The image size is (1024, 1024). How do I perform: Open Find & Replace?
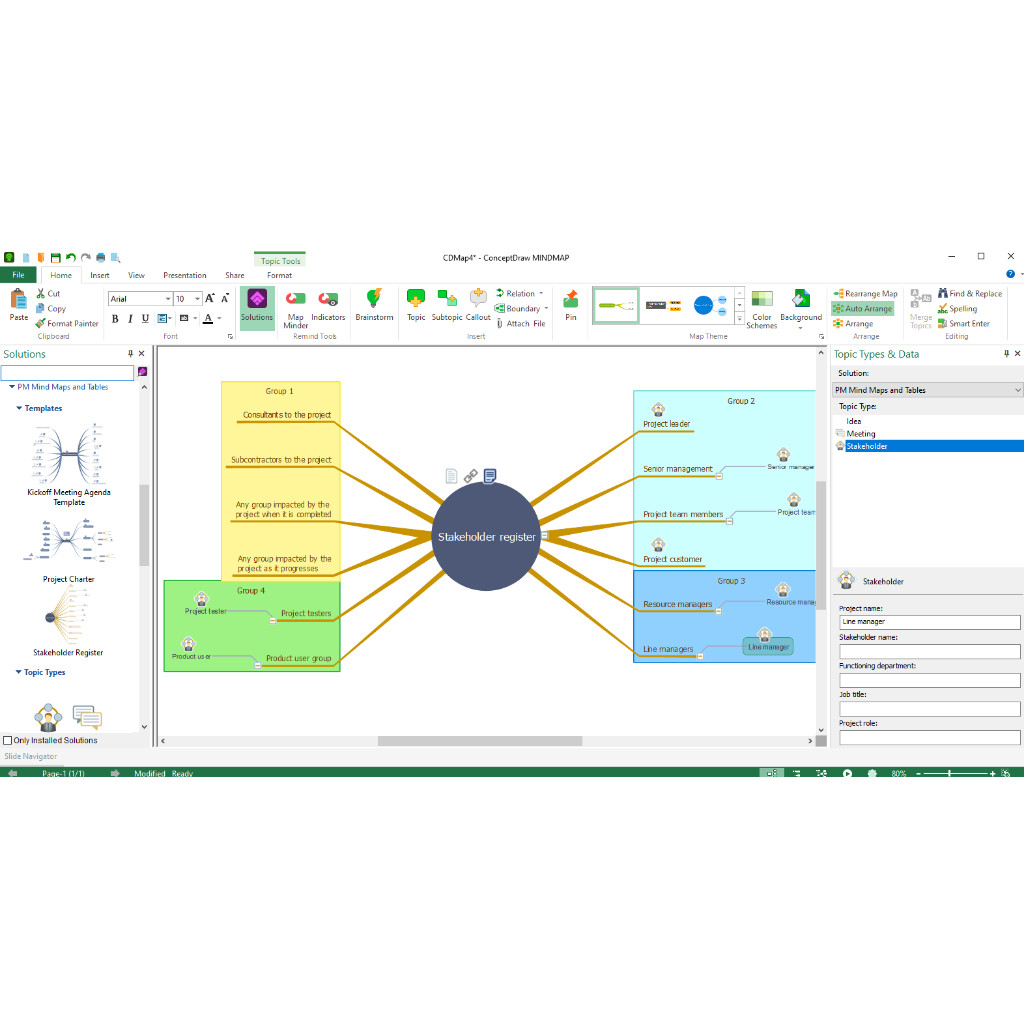tap(970, 294)
